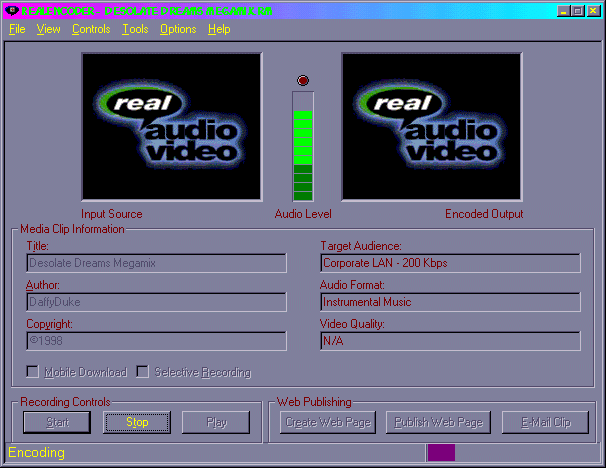Click the purple encoding progress block
The width and height of the screenshot is (606, 468).
tap(441, 453)
